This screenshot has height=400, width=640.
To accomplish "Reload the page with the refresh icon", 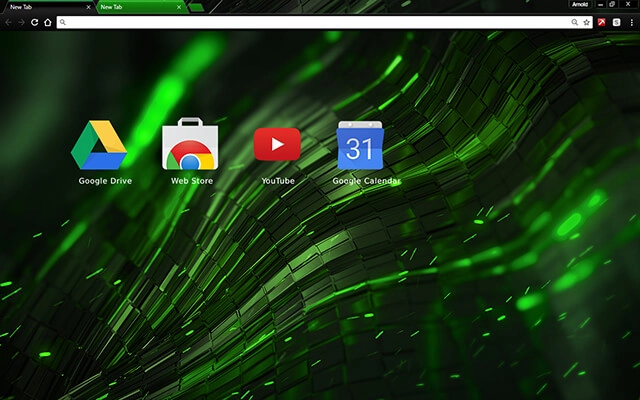I will [x=35, y=22].
